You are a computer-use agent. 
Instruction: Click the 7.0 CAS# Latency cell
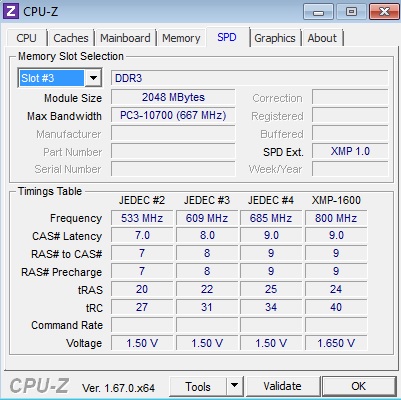pyautogui.click(x=142, y=236)
